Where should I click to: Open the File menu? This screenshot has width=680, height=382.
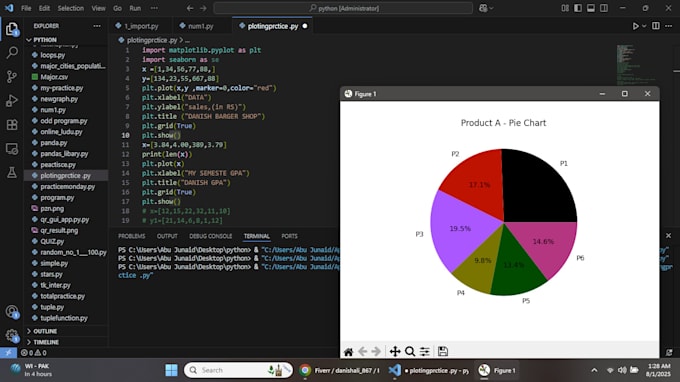[x=26, y=8]
